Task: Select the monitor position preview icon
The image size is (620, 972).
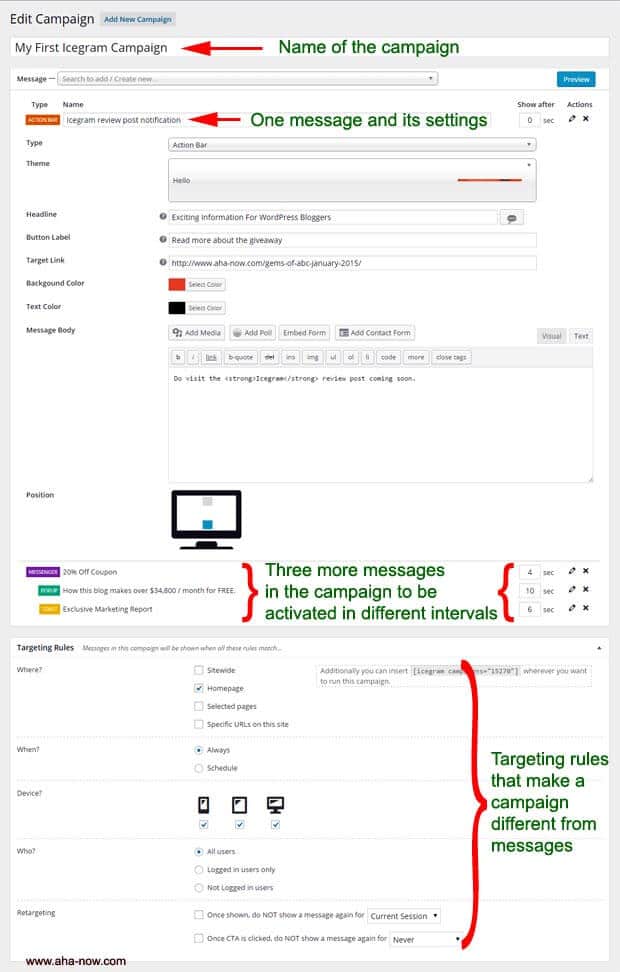Action: tap(206, 518)
